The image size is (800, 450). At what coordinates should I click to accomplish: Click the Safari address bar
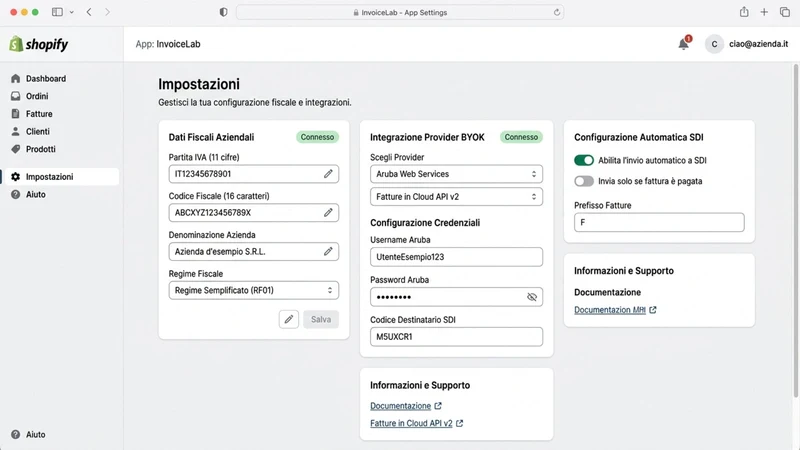400,12
